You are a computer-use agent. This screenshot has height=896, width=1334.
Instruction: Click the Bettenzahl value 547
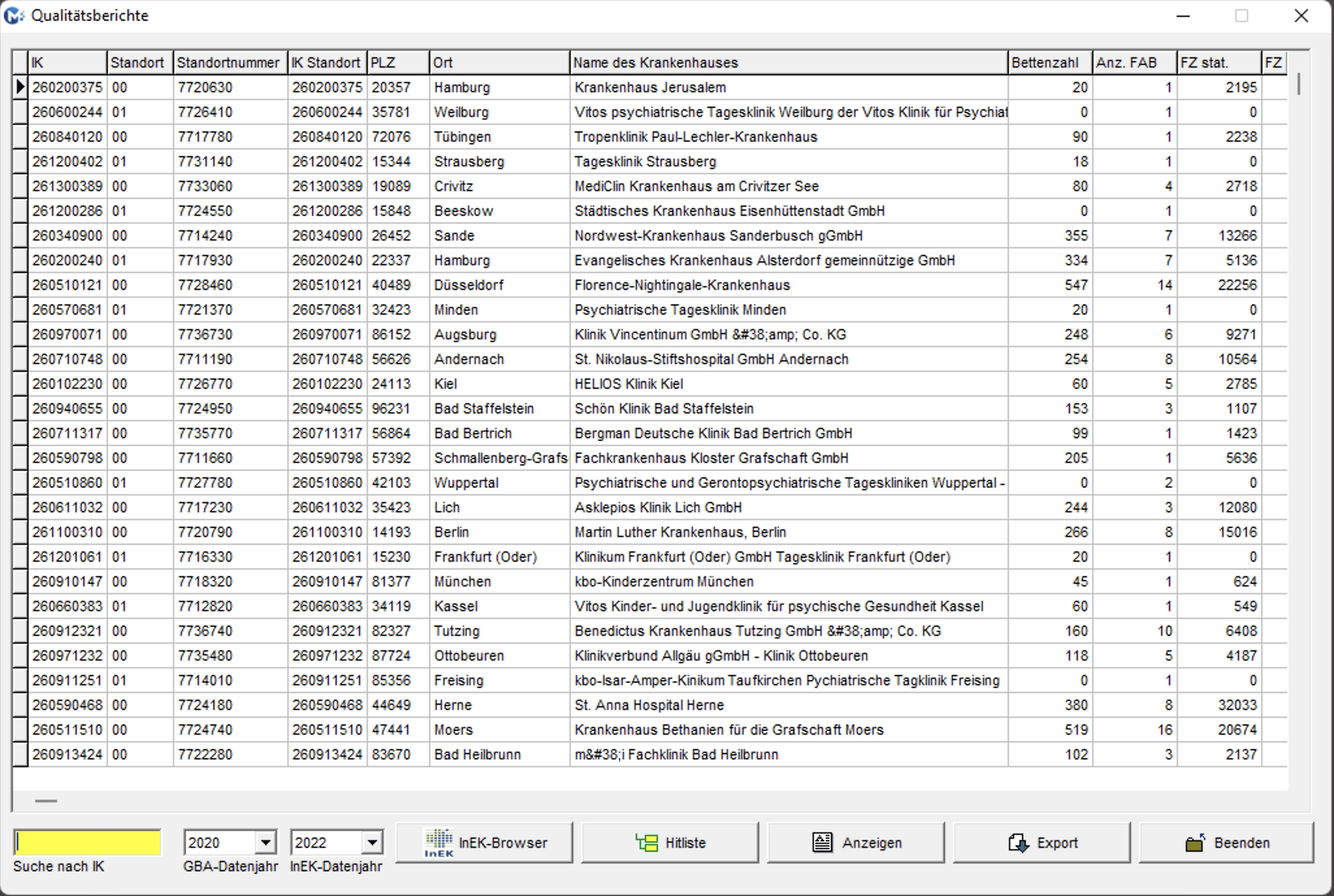[1051, 285]
